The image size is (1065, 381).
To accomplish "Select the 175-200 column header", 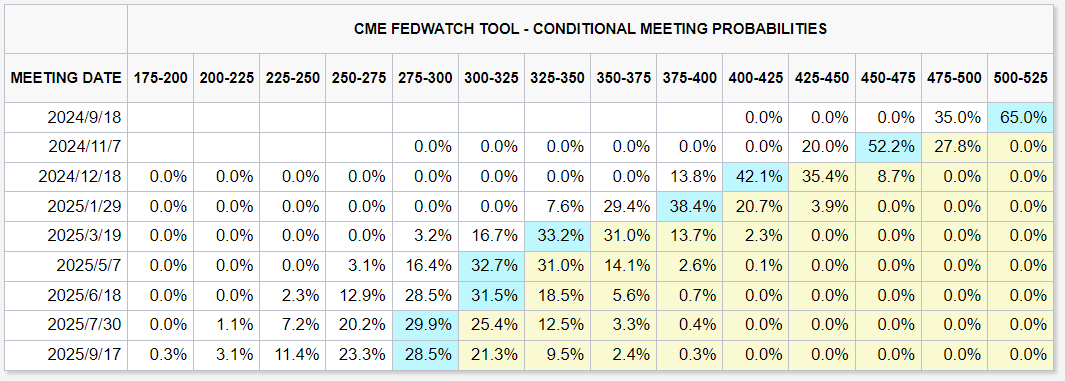I will tap(160, 78).
